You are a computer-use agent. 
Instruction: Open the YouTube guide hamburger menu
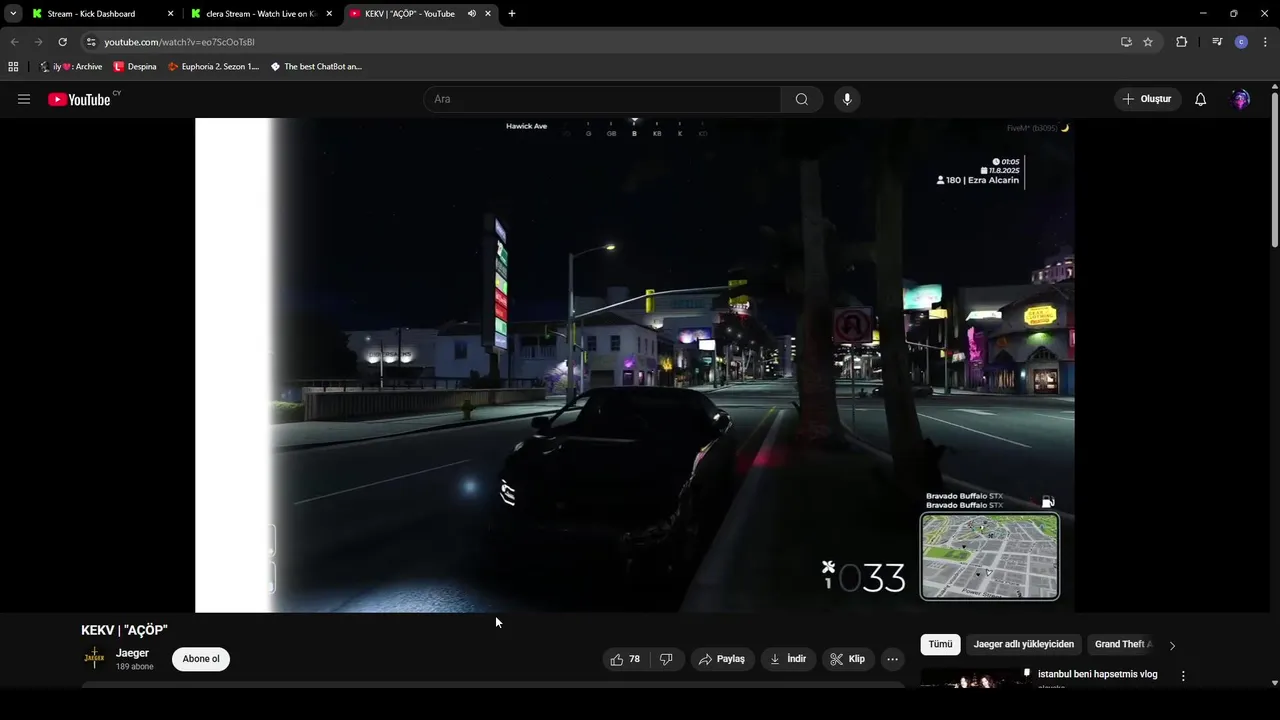pos(24,99)
